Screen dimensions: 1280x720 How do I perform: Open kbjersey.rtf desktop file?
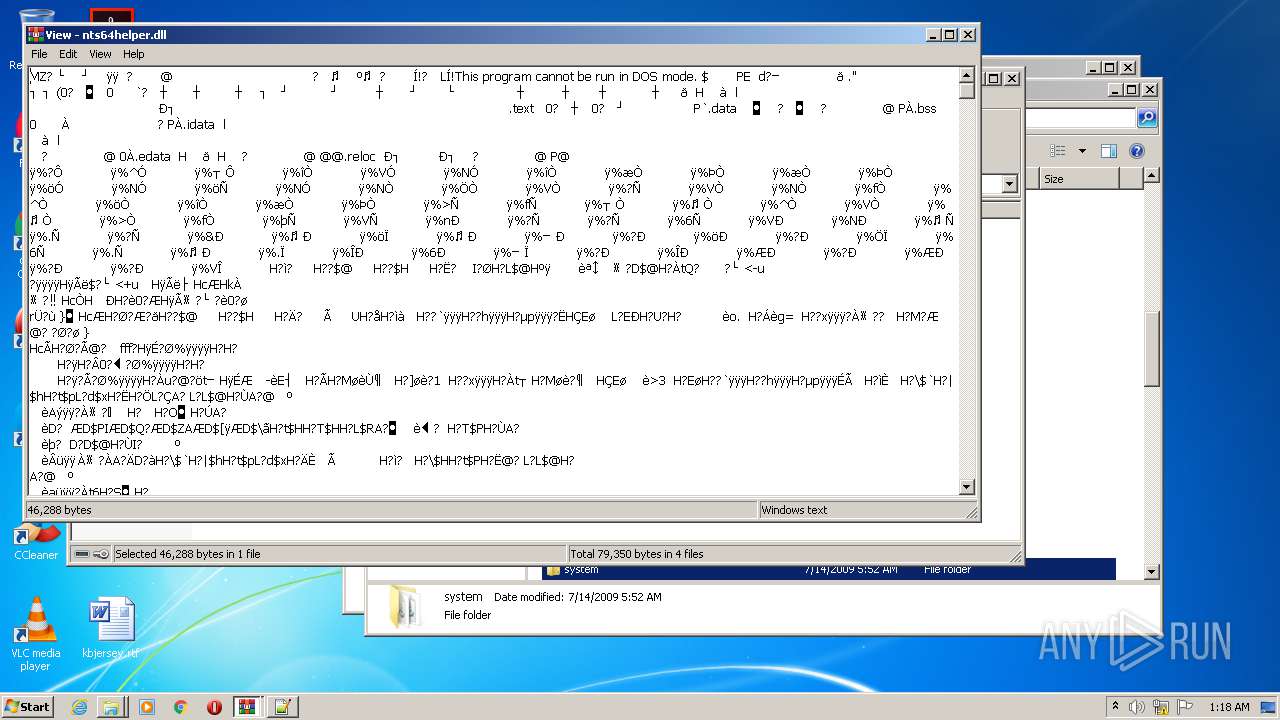tap(111, 628)
